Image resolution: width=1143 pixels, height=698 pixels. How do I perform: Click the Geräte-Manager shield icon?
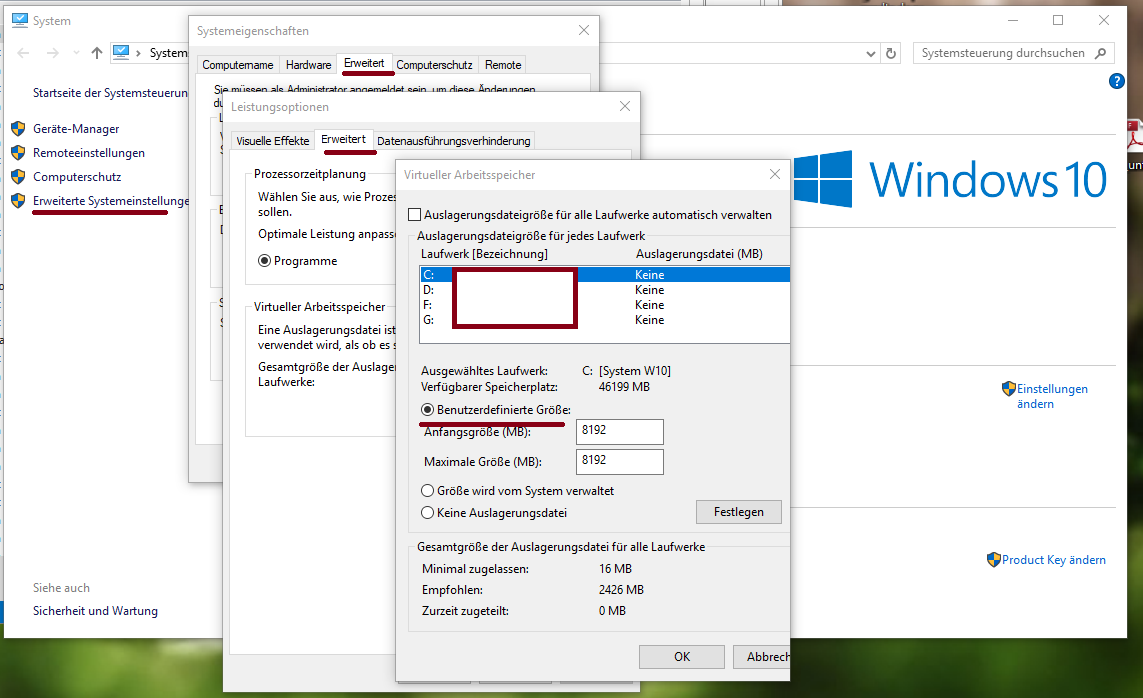(18, 129)
